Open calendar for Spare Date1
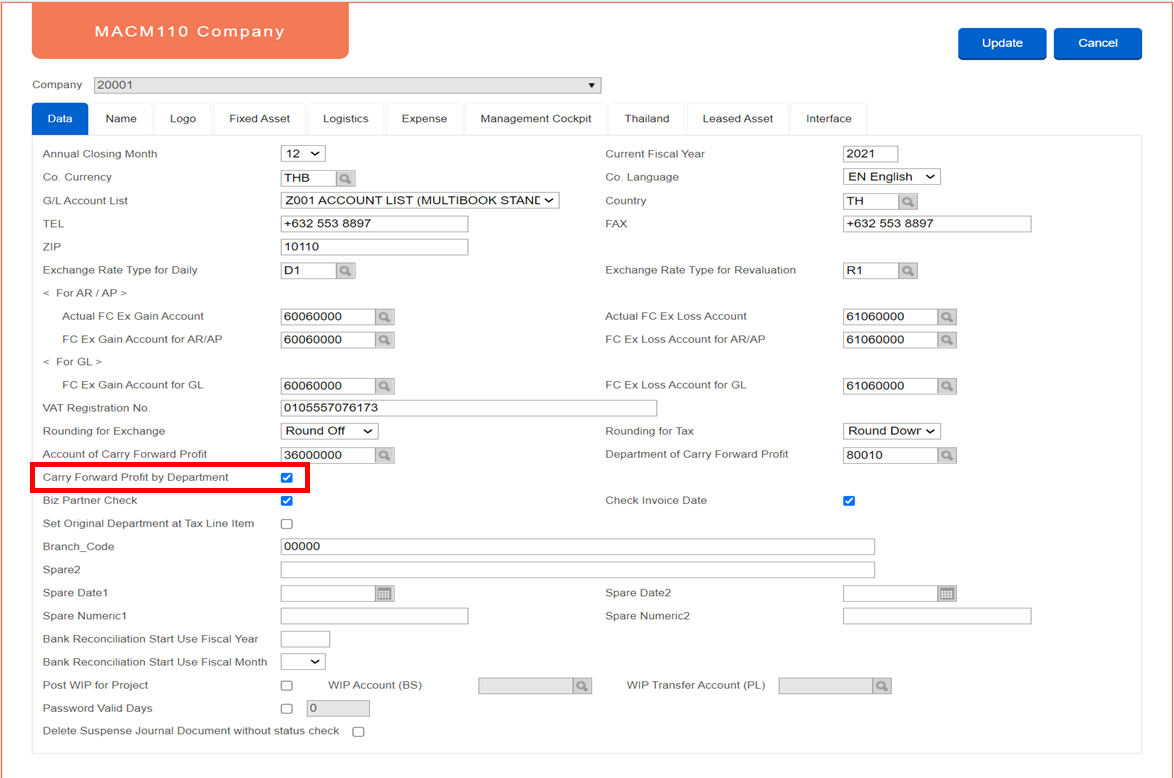 click(x=384, y=594)
